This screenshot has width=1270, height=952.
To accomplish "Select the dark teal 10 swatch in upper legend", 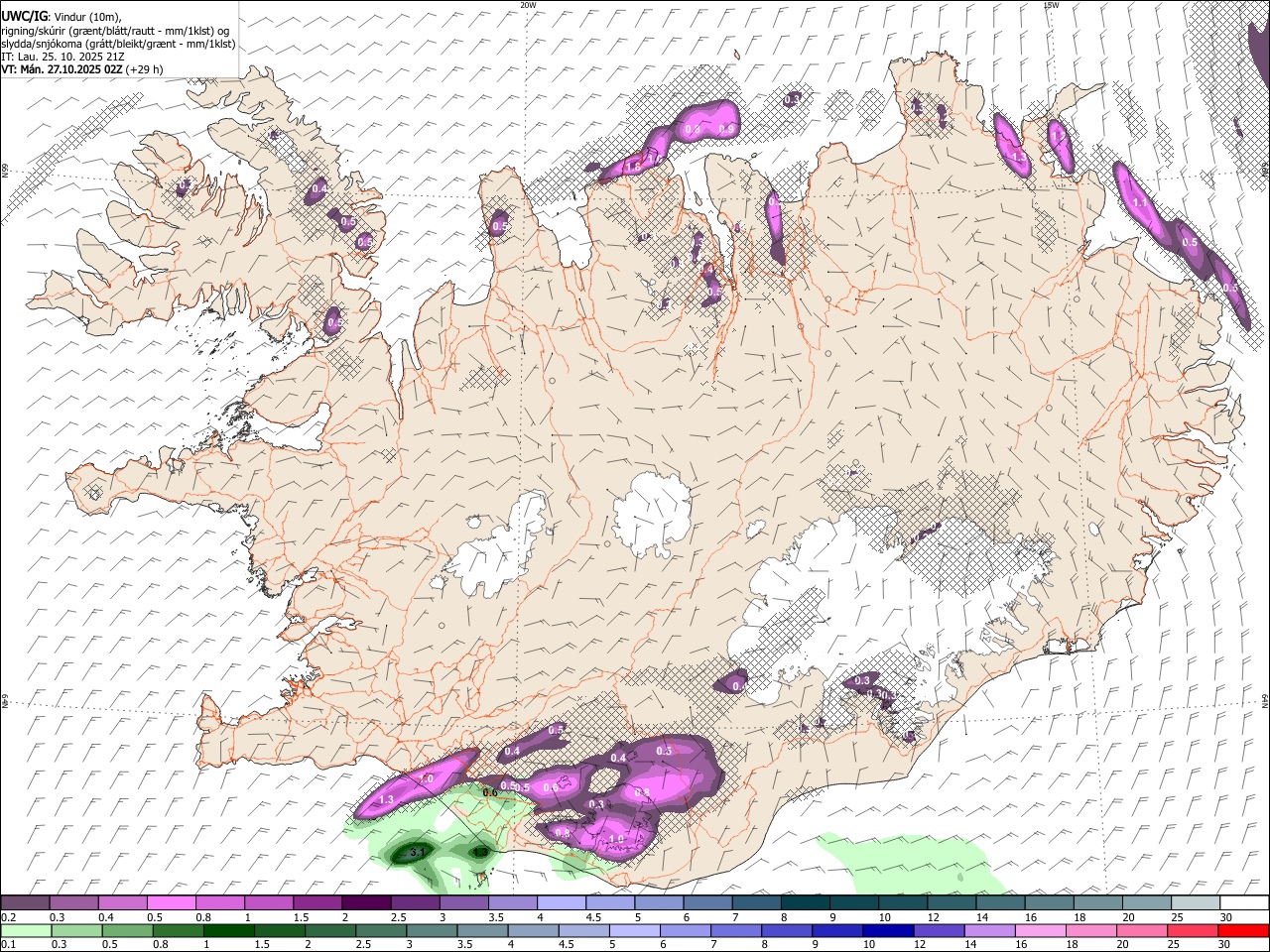I will tap(901, 903).
